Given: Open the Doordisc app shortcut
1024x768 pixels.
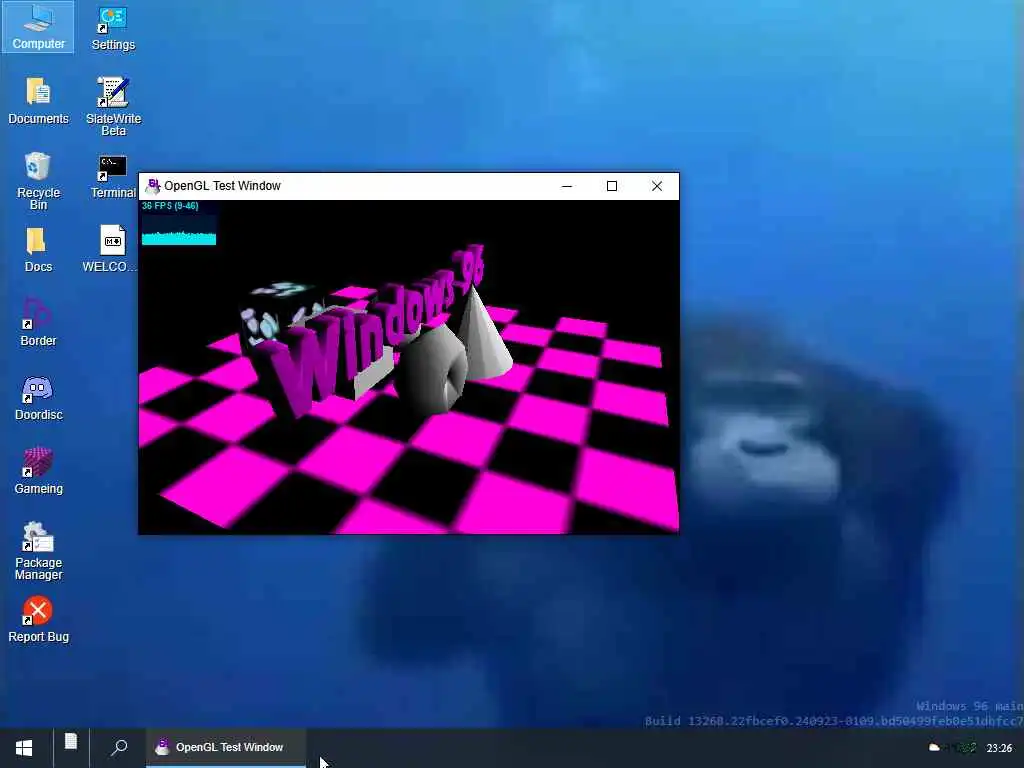Looking at the screenshot, I should (x=38, y=398).
